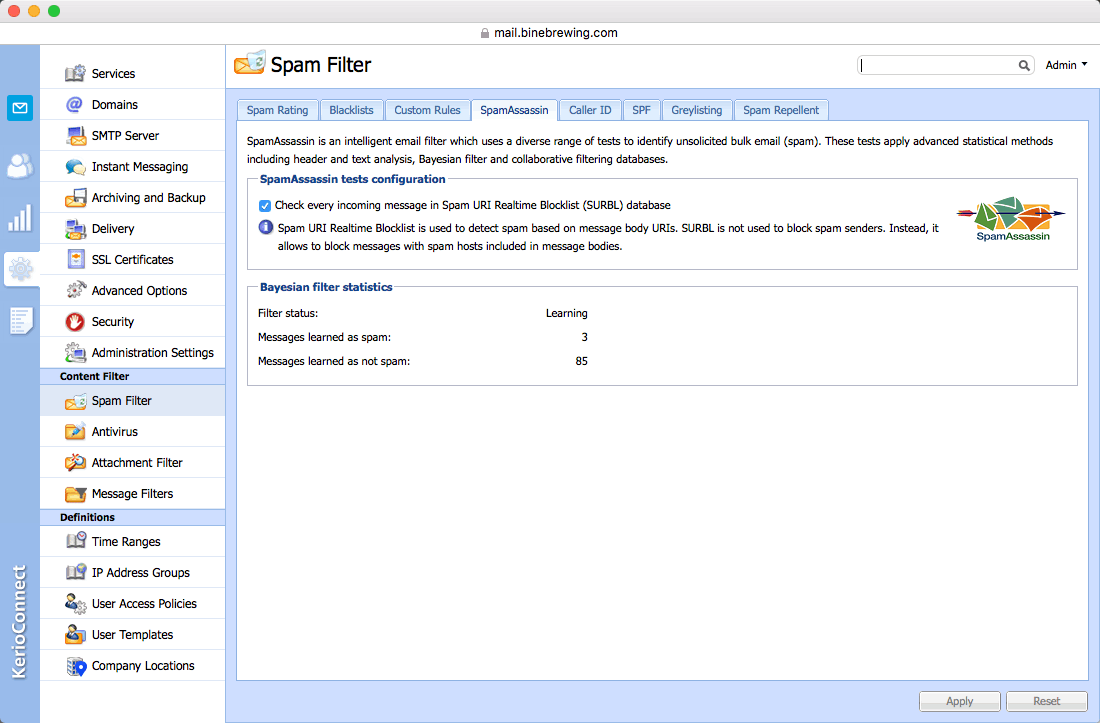Select the configuration gear icon in left rail

(20, 269)
